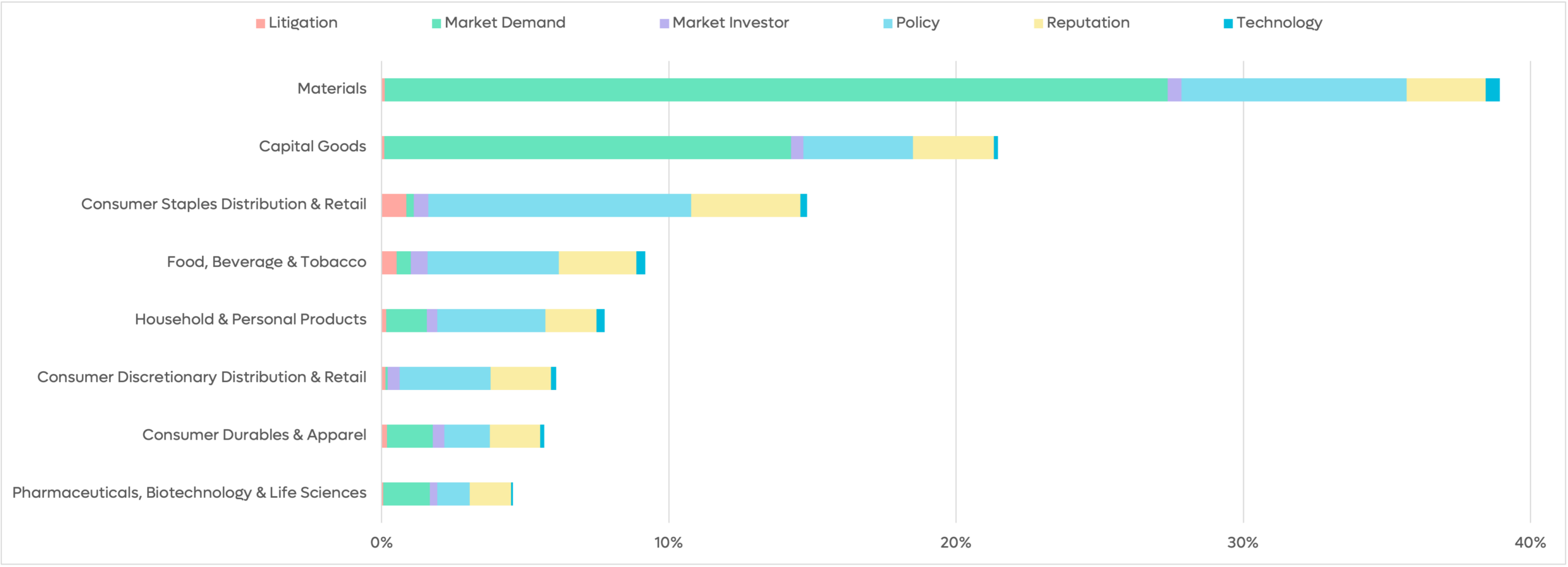Click the Technology legend color swatch
Screen dimensions: 1568x567
[1228, 24]
